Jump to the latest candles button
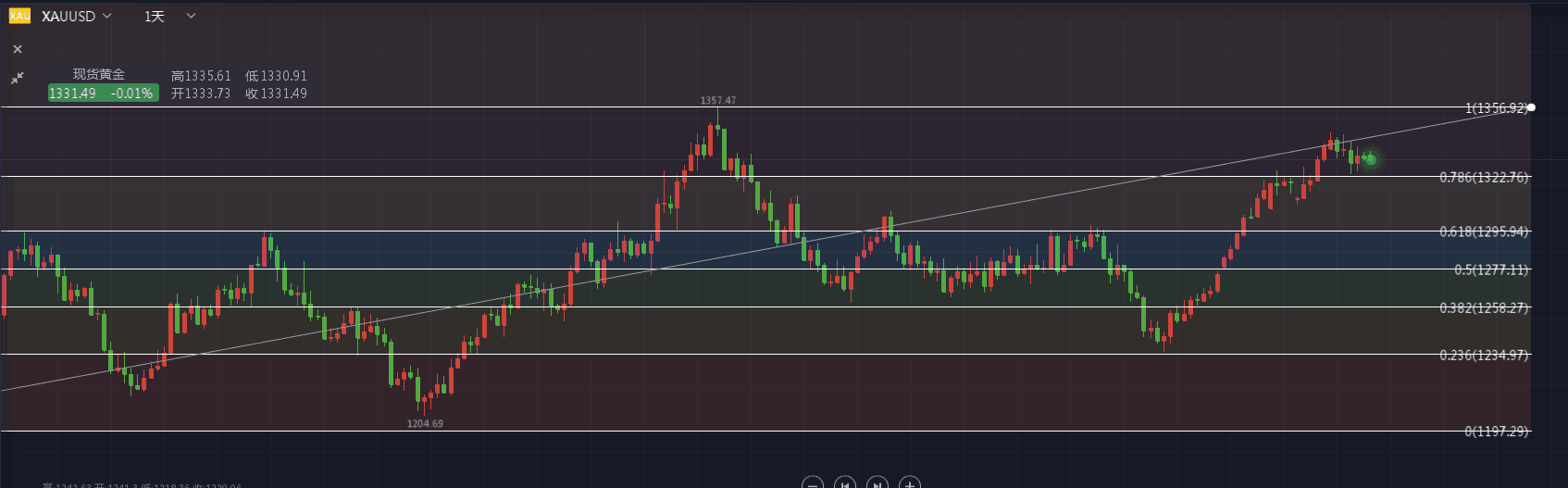 (x=877, y=482)
